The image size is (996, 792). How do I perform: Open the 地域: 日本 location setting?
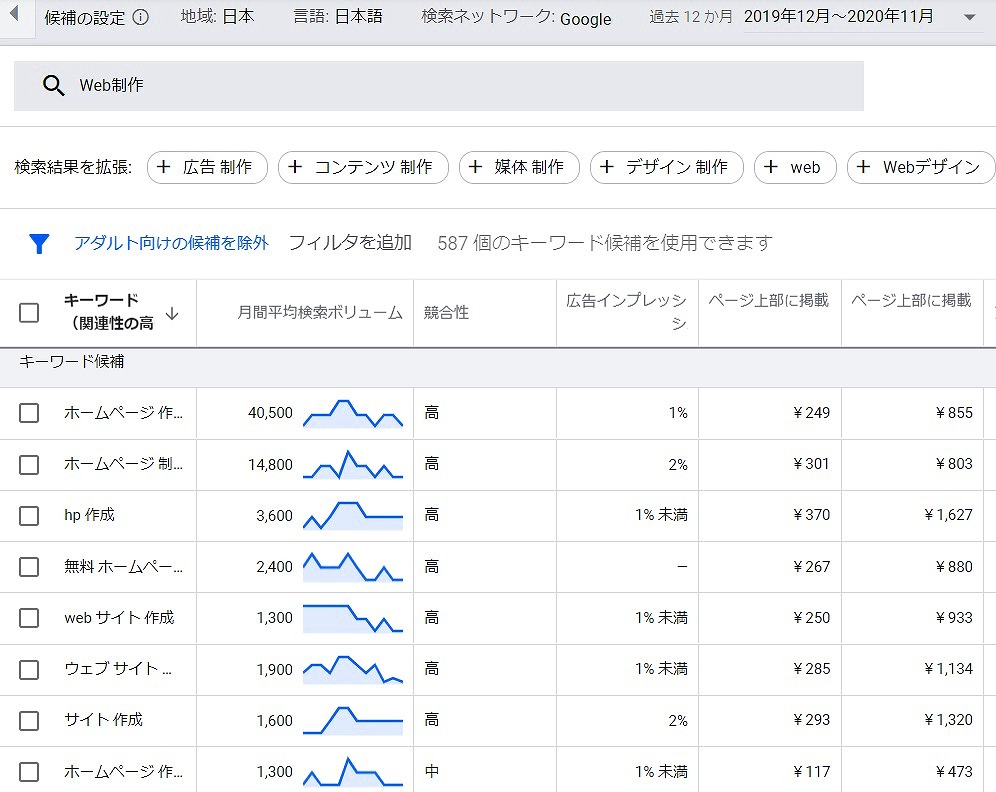[217, 17]
